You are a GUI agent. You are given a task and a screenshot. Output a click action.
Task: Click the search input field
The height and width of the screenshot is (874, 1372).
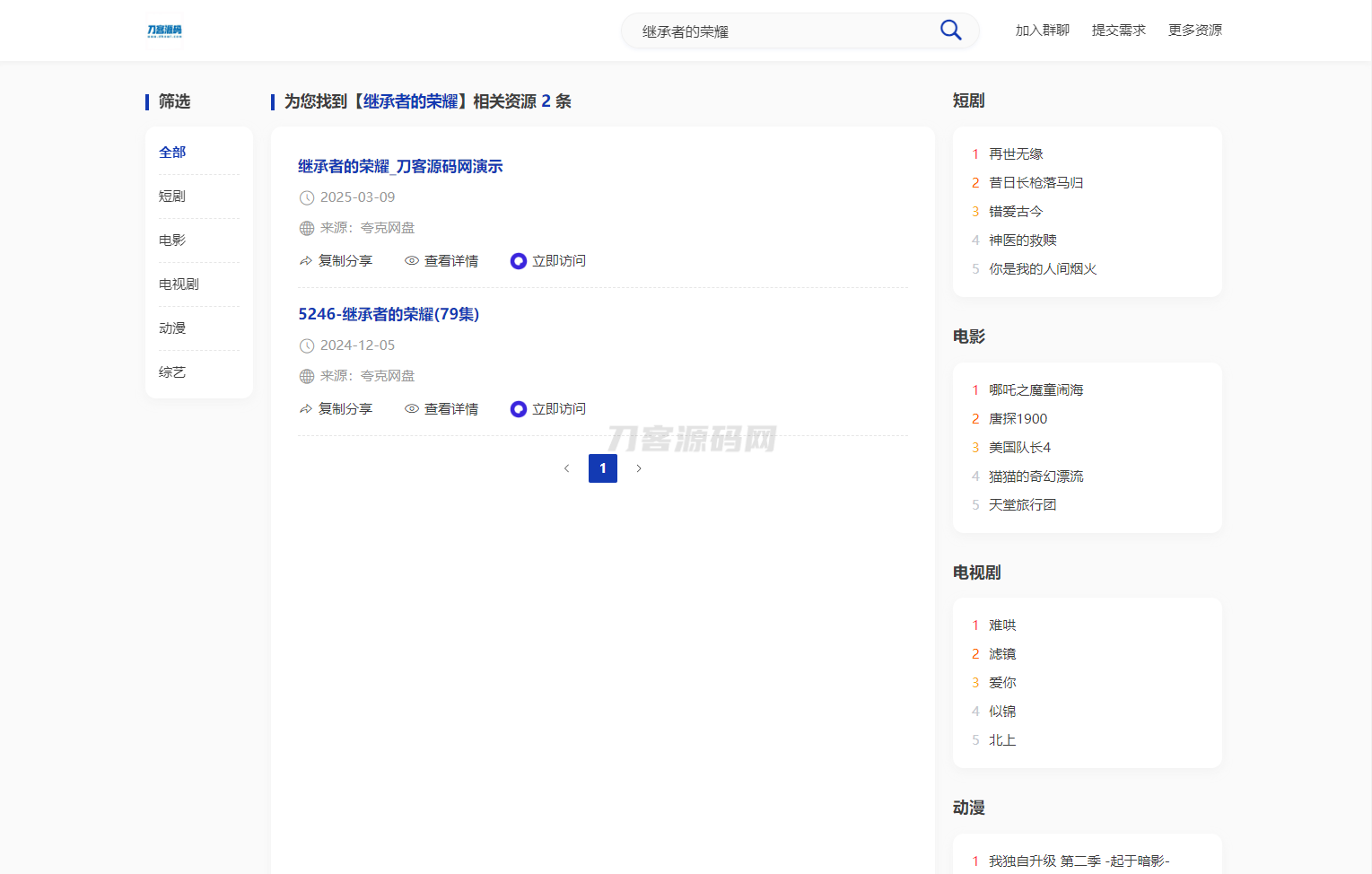[x=781, y=31]
